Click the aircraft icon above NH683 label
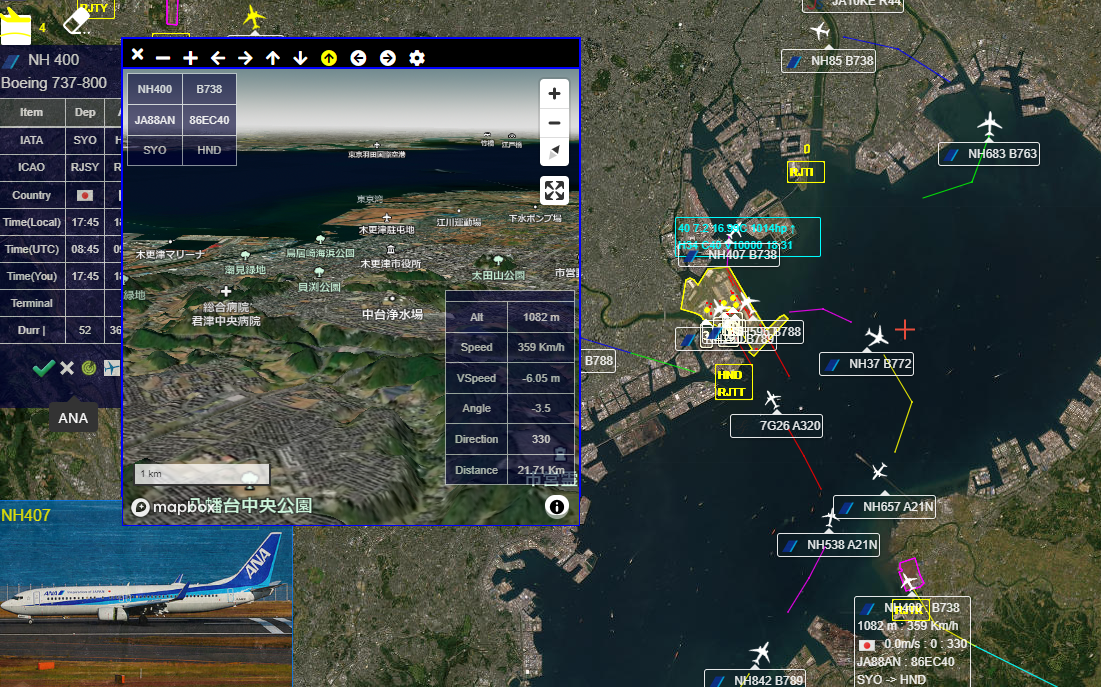This screenshot has height=687, width=1101. coord(990,125)
